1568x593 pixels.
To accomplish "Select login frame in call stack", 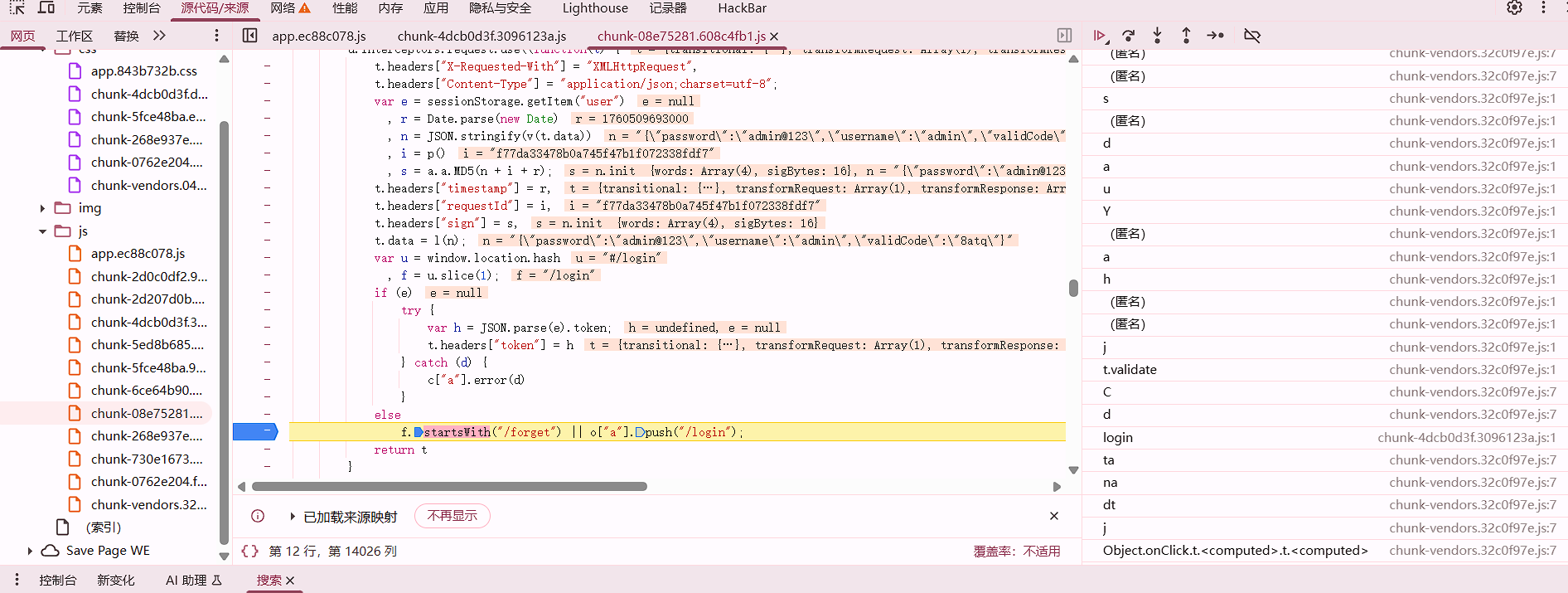I will 1117,437.
